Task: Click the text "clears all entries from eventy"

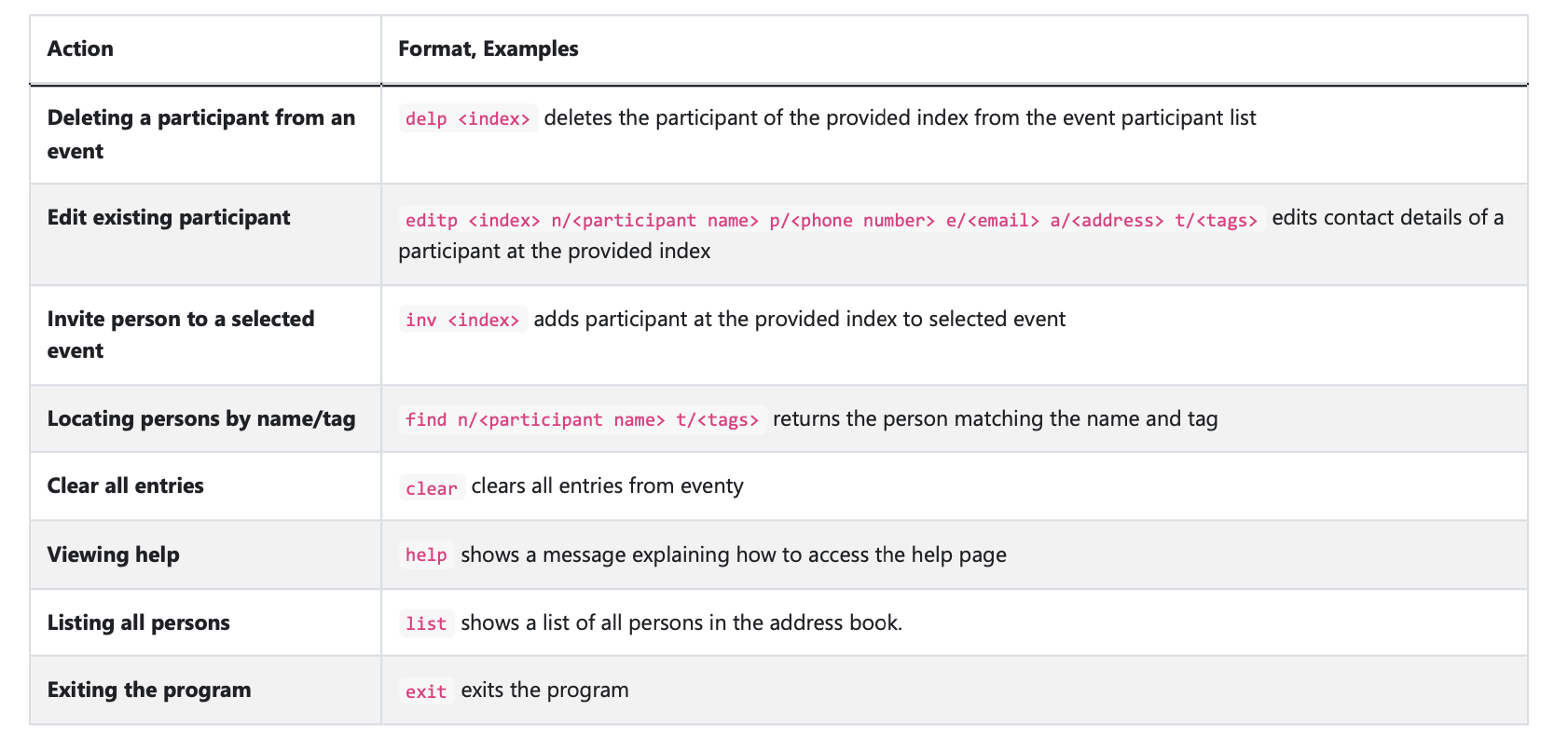Action: pos(607,485)
